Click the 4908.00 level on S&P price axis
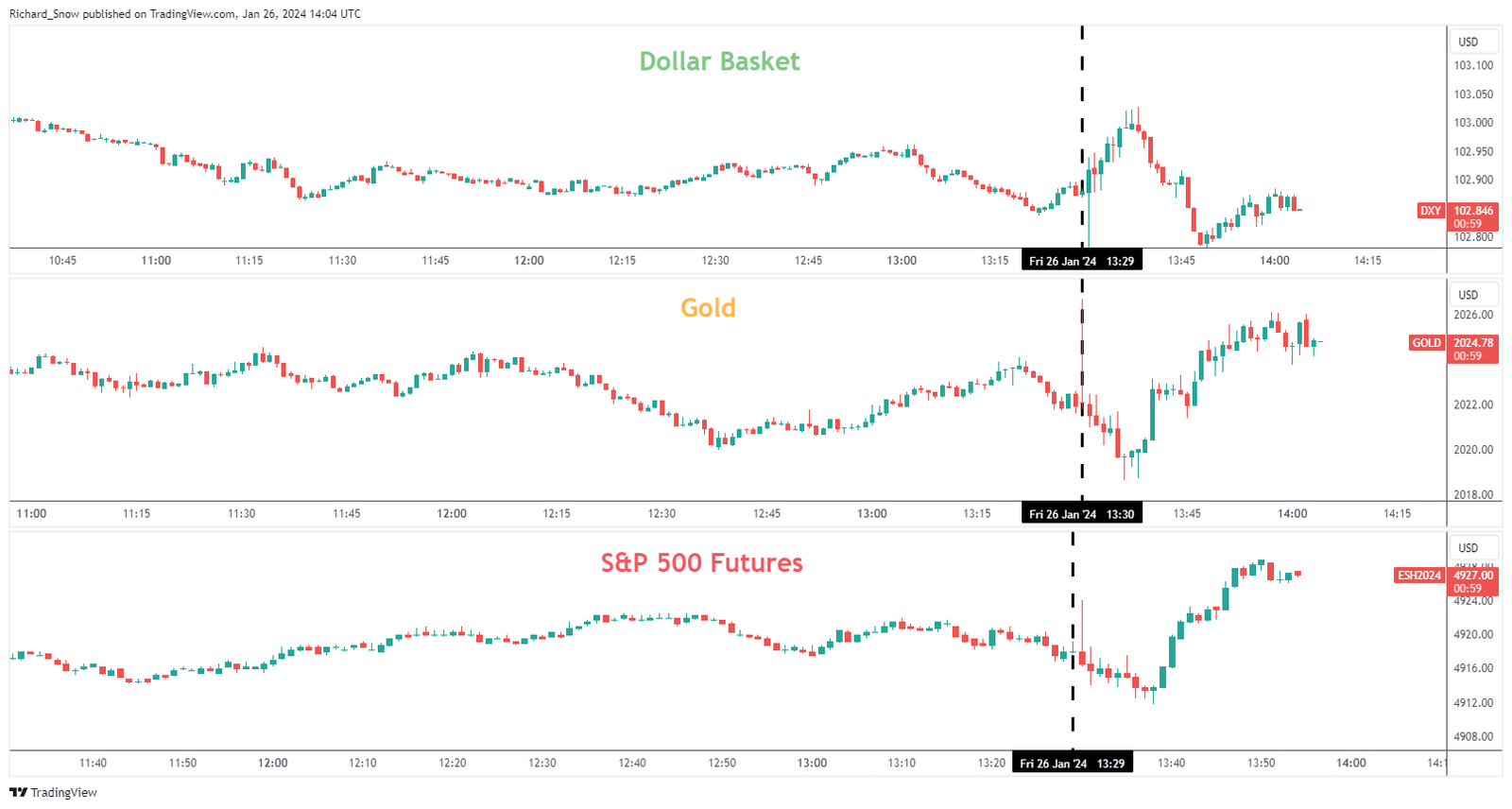Screen dimensions: 1512x809 click(x=1473, y=737)
